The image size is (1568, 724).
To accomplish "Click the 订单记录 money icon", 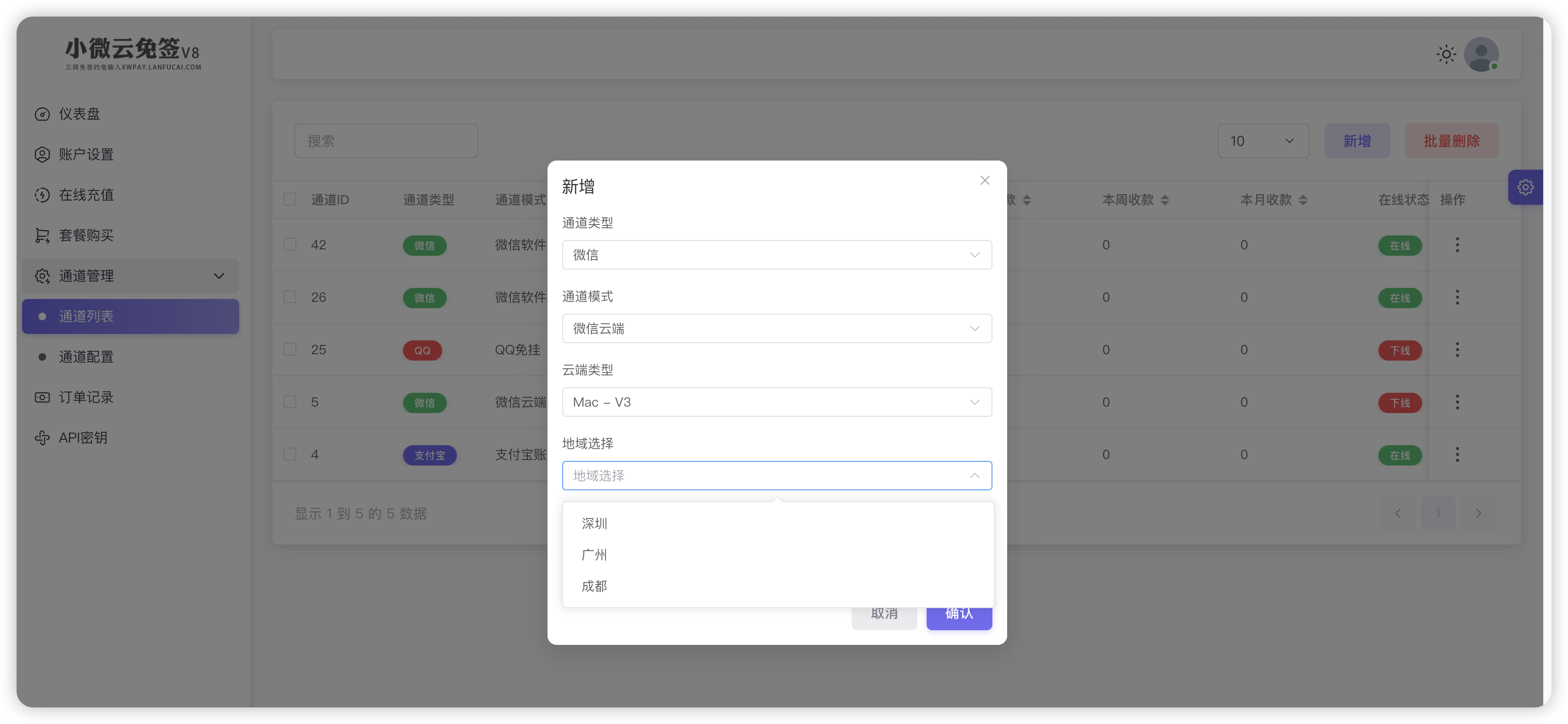I will click(x=42, y=397).
